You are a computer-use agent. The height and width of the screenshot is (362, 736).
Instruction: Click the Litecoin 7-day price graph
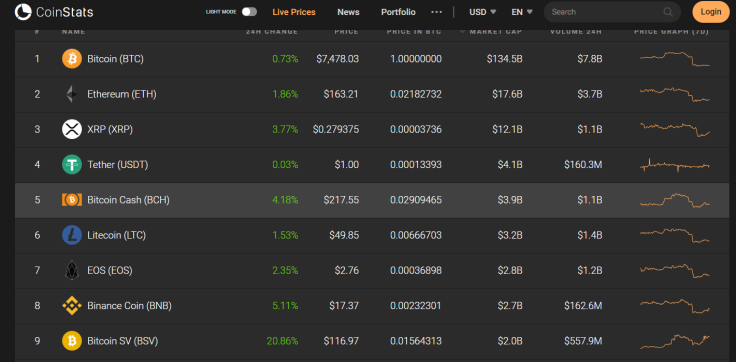pyautogui.click(x=675, y=235)
